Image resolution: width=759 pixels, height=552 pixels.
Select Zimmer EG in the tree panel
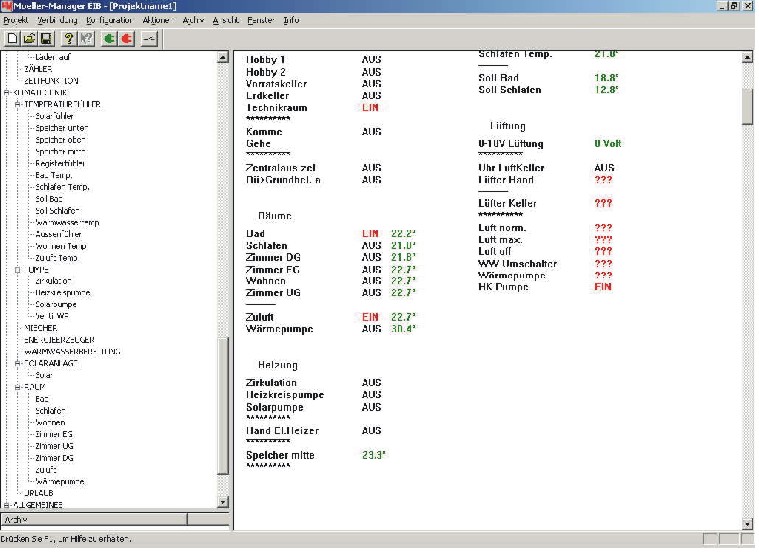point(54,433)
